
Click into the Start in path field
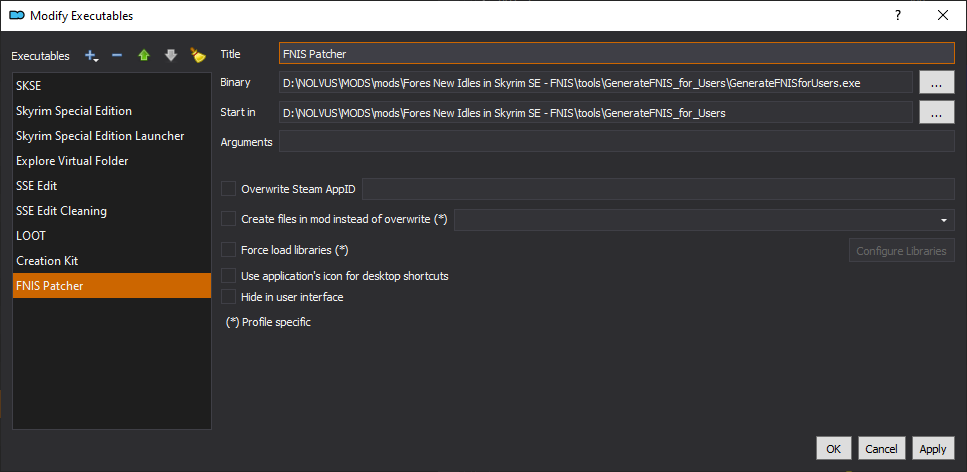(x=596, y=113)
